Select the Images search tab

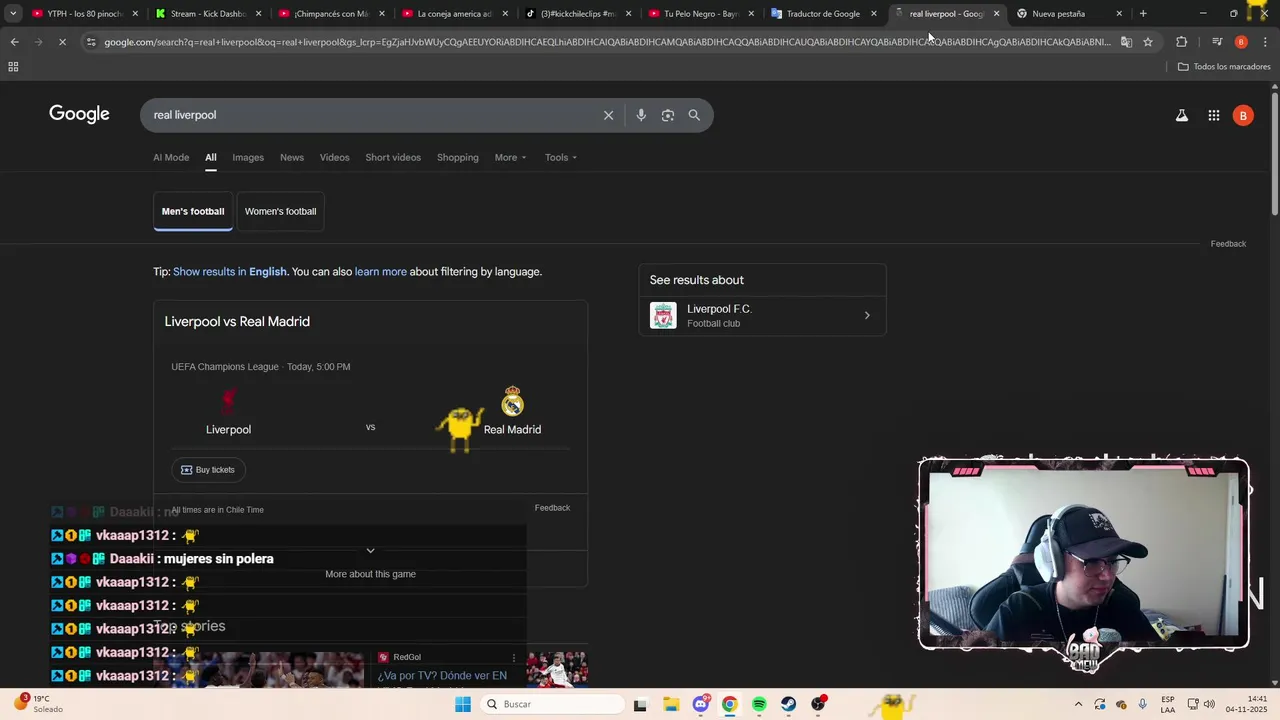point(248,157)
